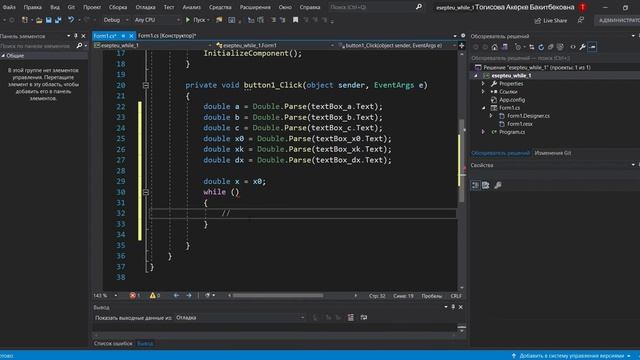Image resolution: width=640 pixels, height=360 pixels.
Task: Click the bookmark toggle toolbar icon
Action: pyautogui.click(x=296, y=20)
